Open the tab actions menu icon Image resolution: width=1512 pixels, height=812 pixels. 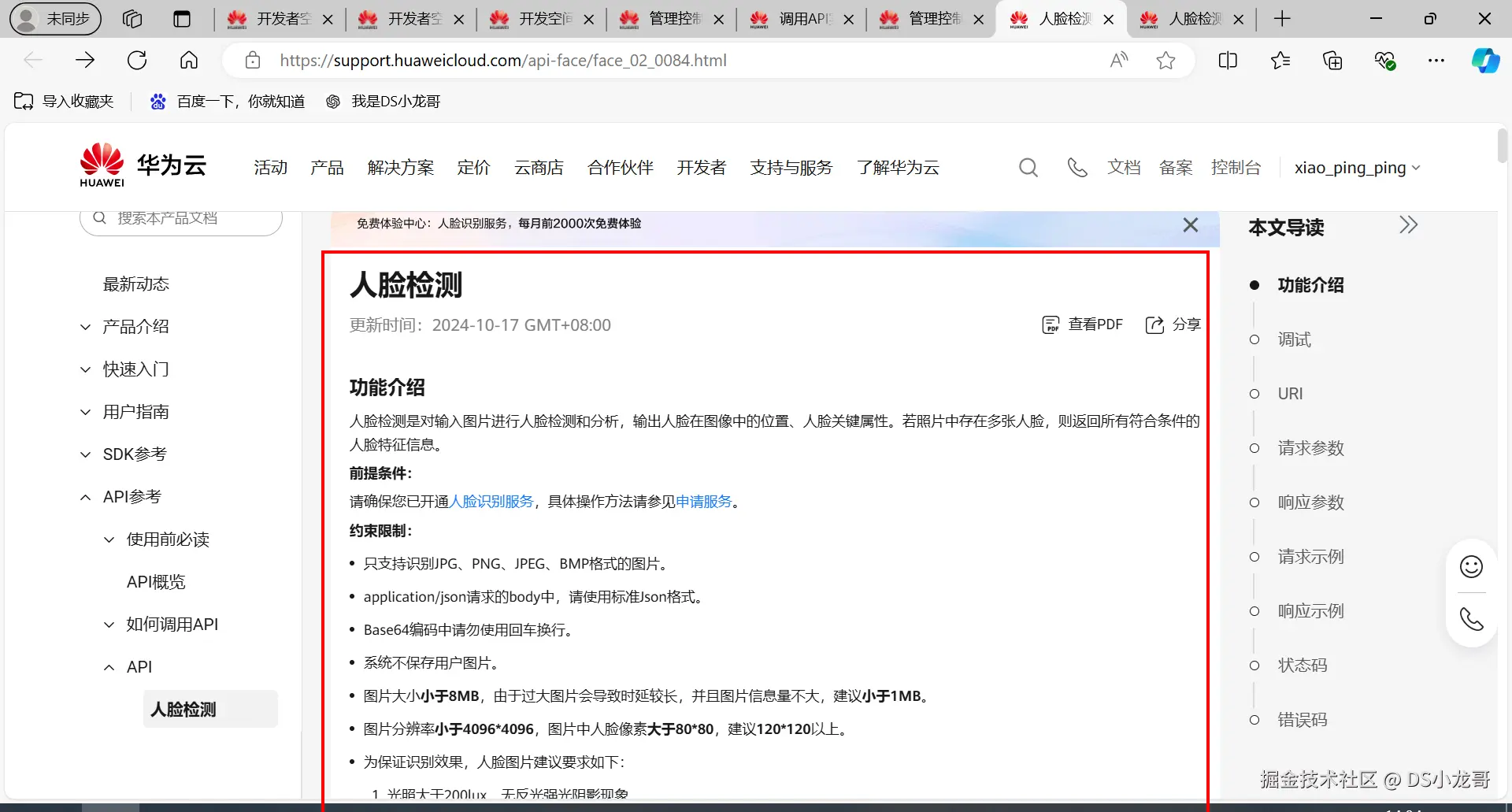182,19
